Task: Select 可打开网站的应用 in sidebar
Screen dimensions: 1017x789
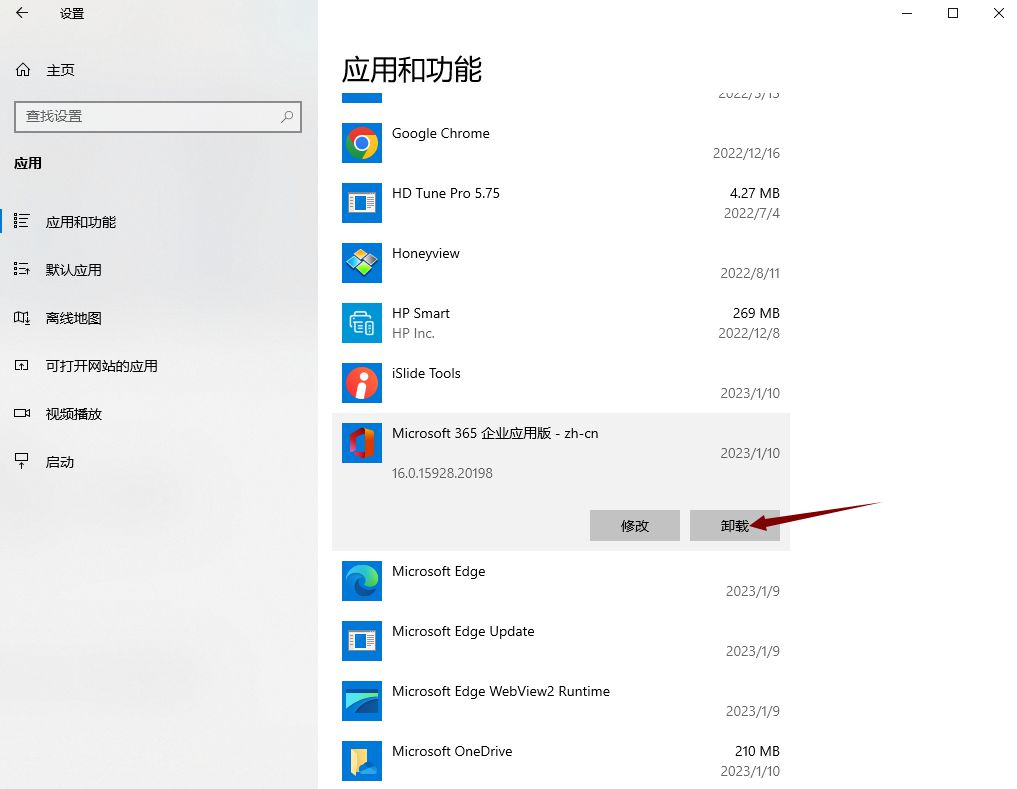Action: tap(101, 366)
